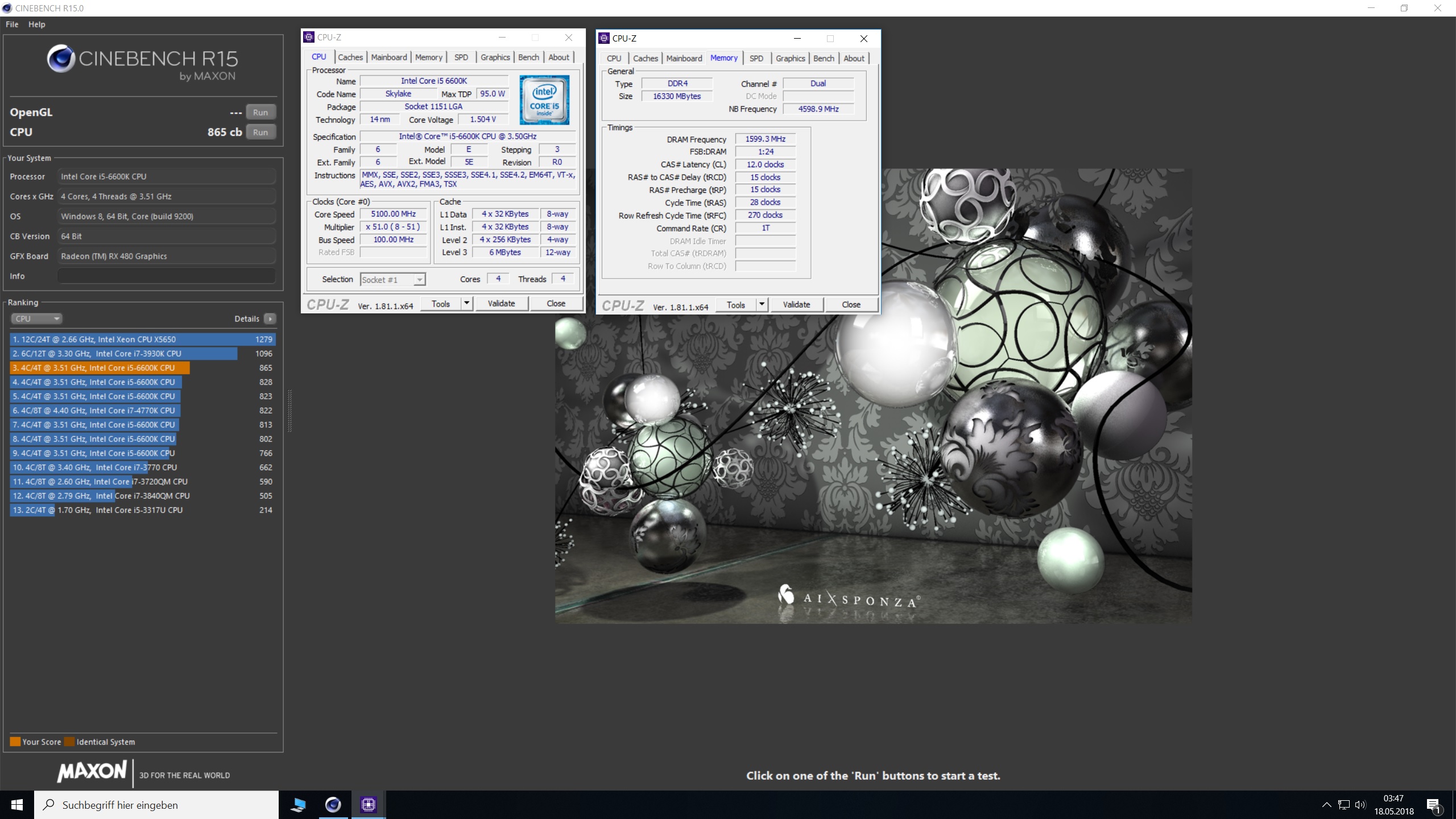This screenshot has height=819, width=1456.
Task: Click the DRAM Frequency 1599.3 MHz value
Action: click(766, 139)
